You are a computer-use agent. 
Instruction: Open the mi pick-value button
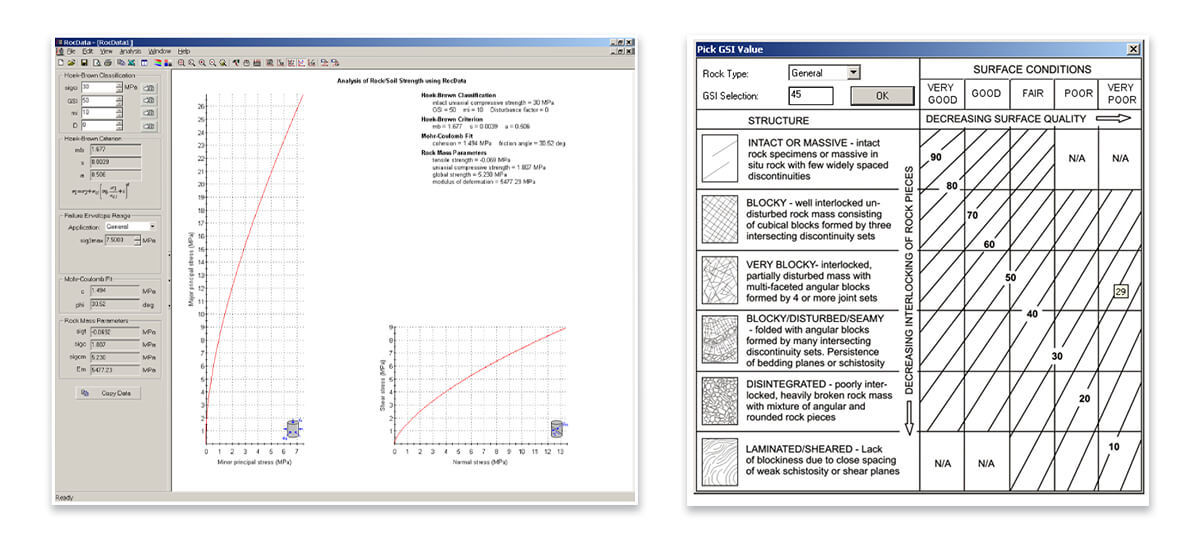click(148, 113)
